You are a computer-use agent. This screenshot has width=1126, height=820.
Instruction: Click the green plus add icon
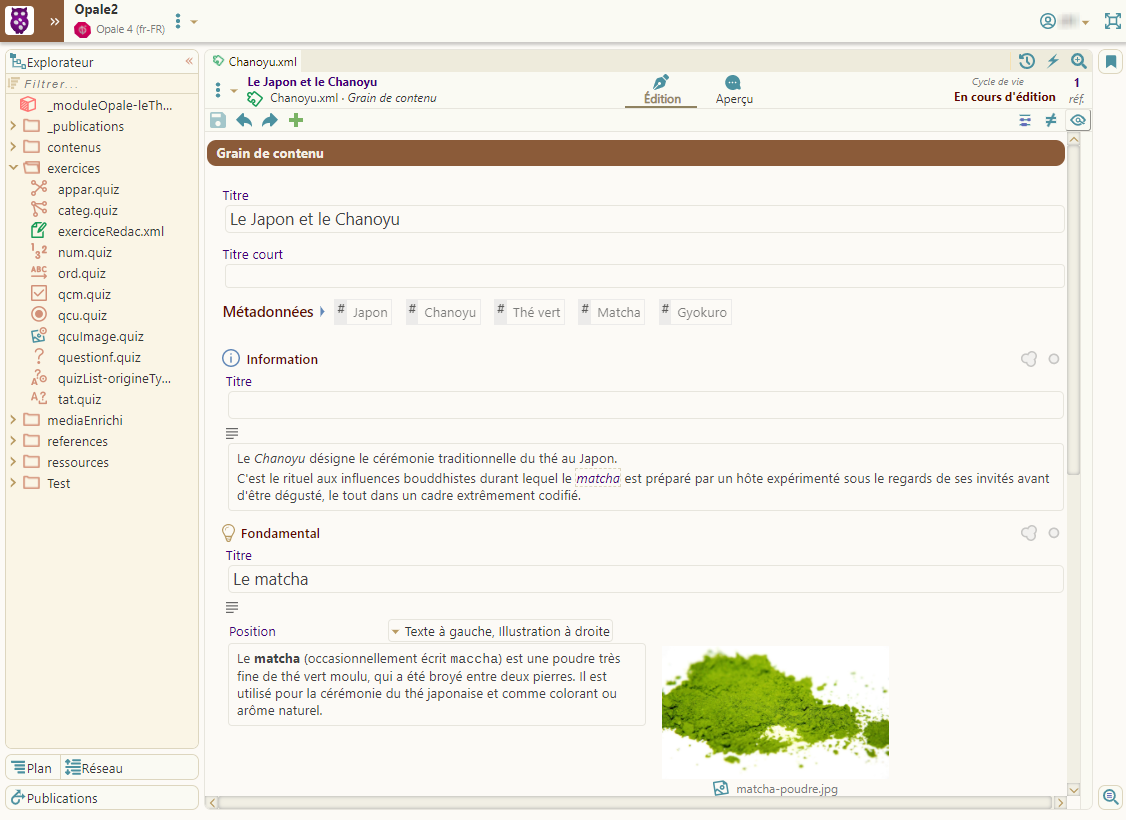coord(295,121)
